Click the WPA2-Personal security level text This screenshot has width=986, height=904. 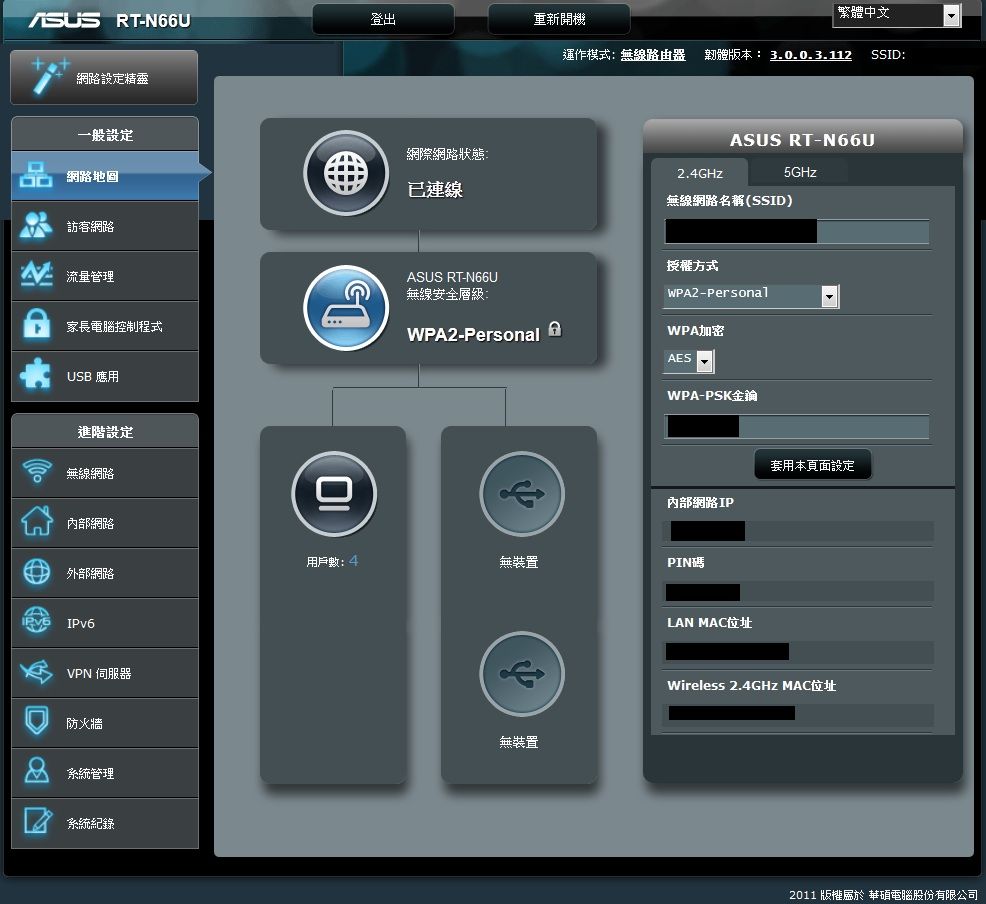473,334
